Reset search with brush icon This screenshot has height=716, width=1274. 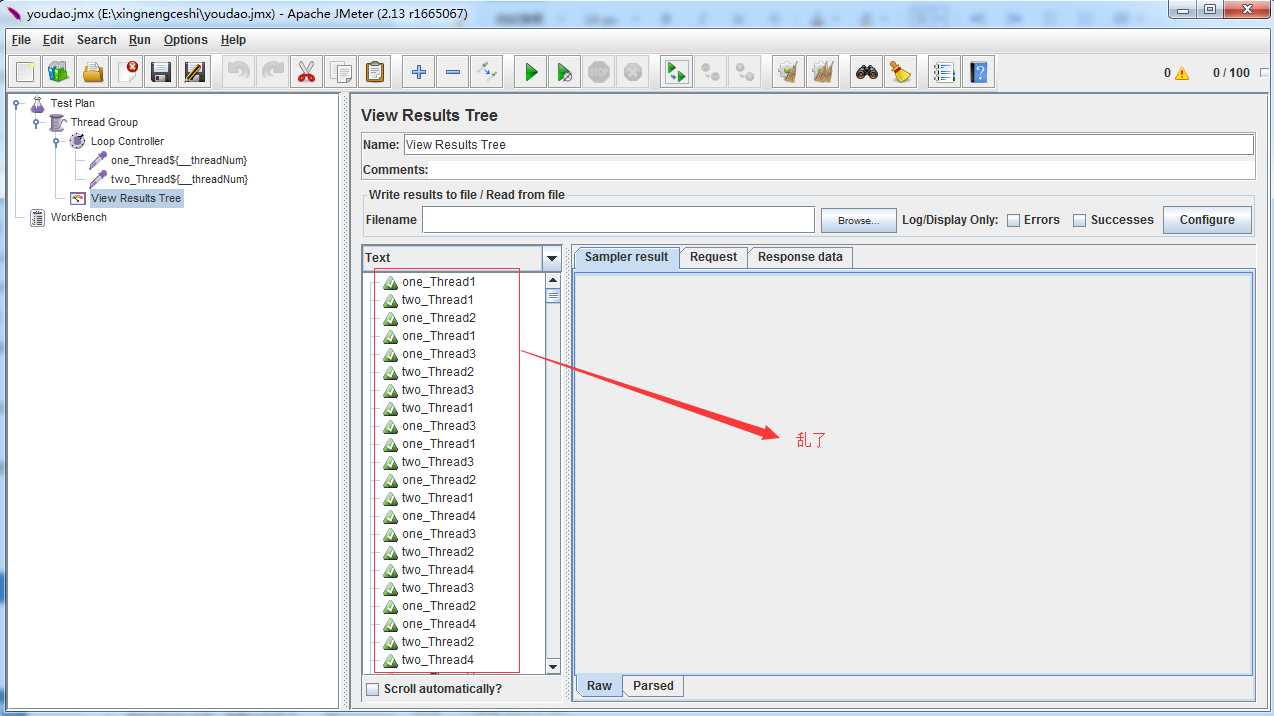tap(901, 72)
